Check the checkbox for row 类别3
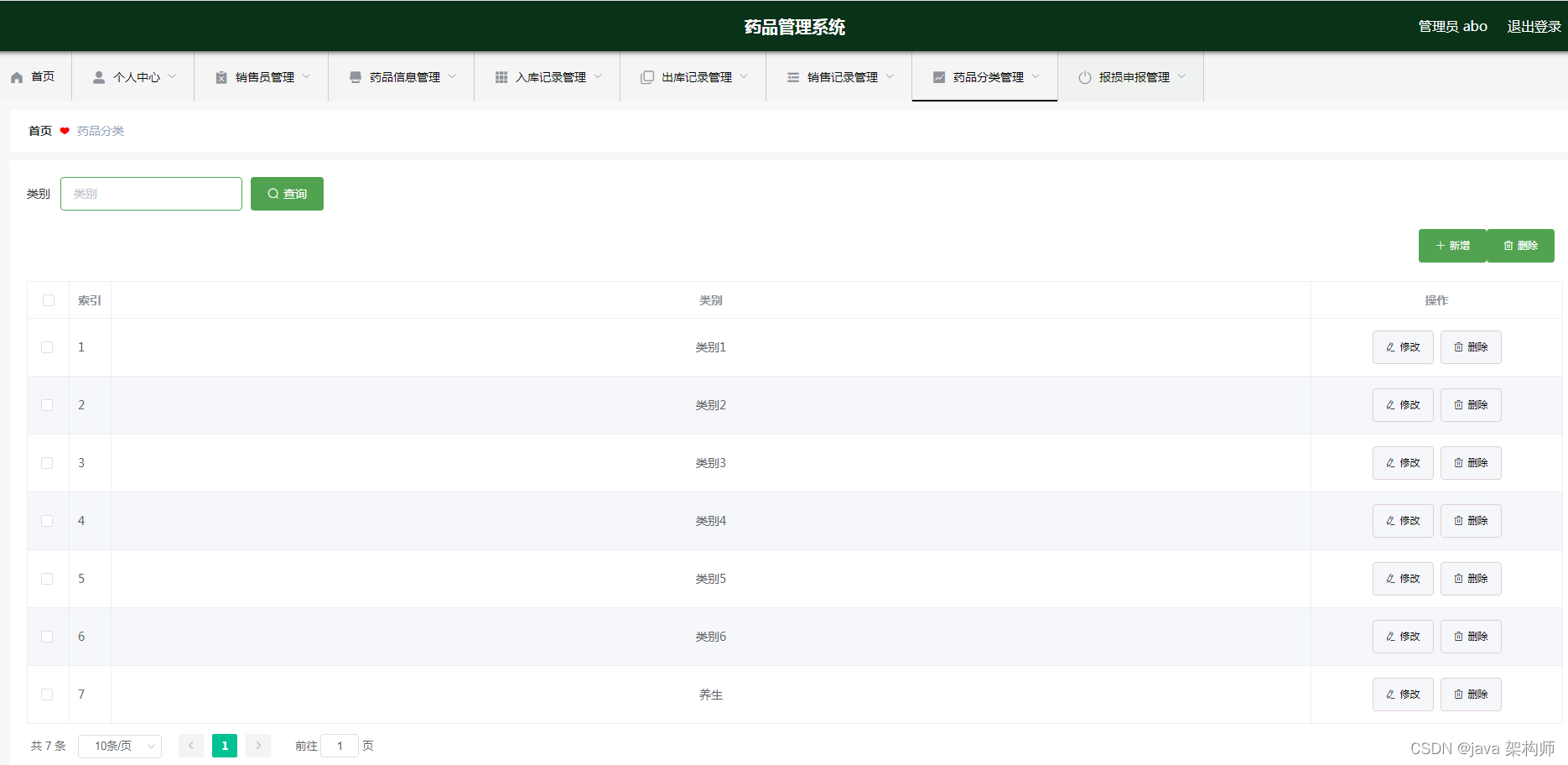1568x765 pixels. 47,463
